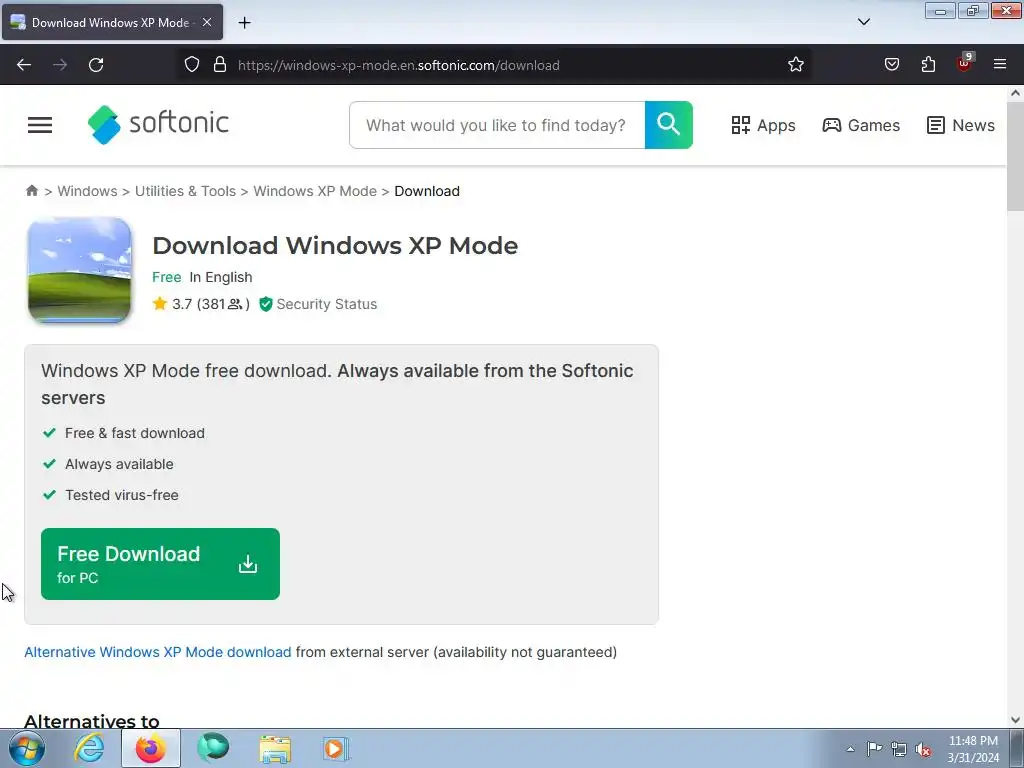Expand the list all tabs chevron
Viewport: 1024px width, 768px height.
point(863,22)
